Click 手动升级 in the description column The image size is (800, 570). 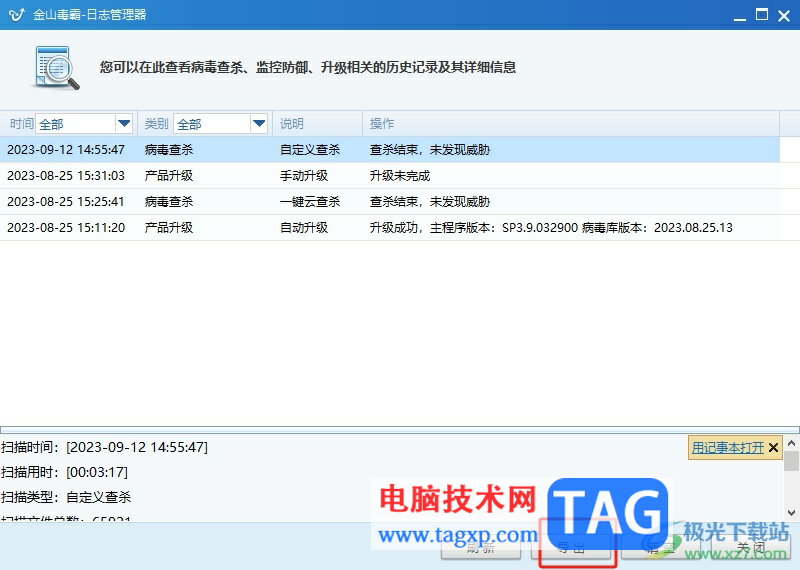coord(304,176)
